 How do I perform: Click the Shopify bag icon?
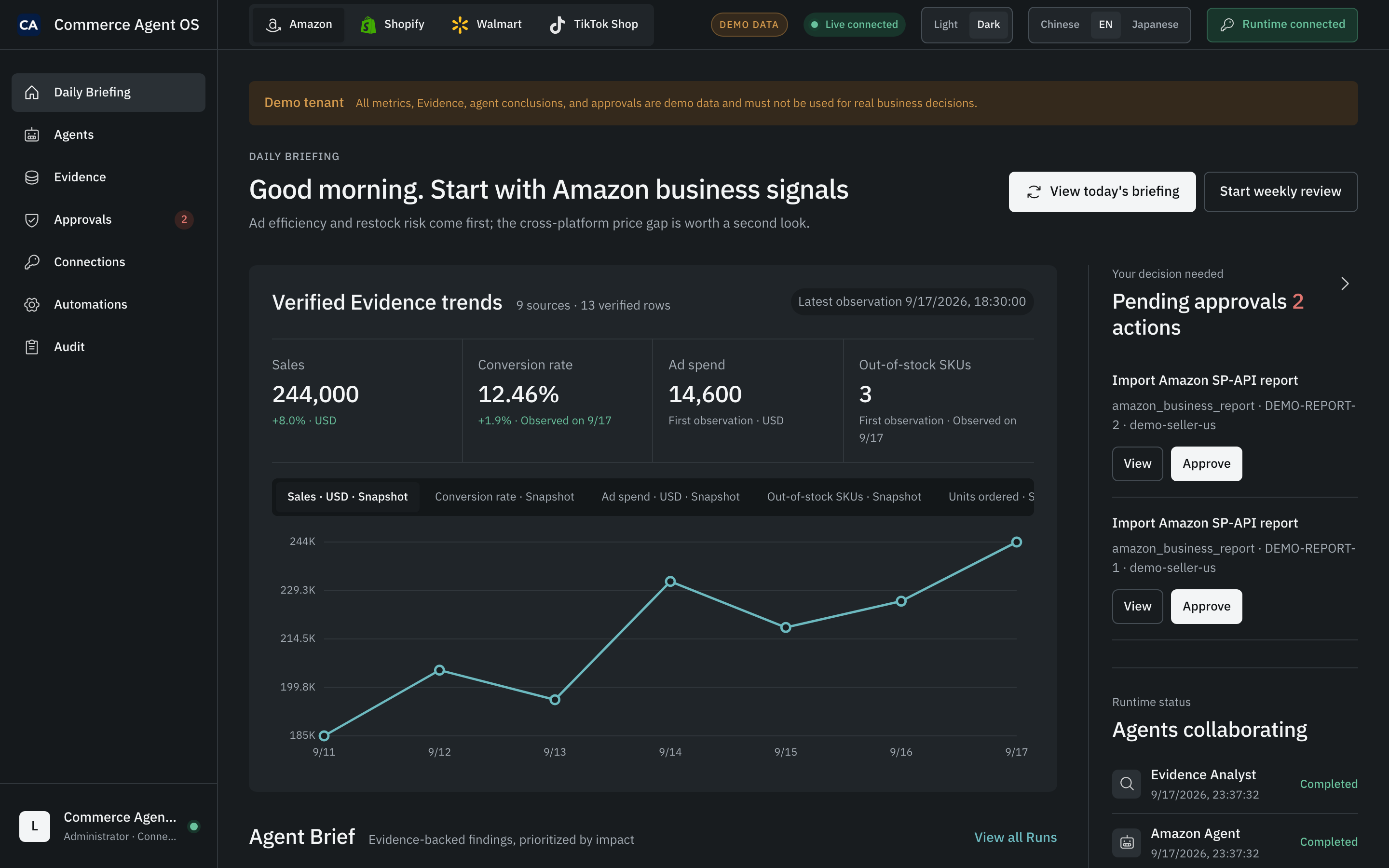click(368, 25)
